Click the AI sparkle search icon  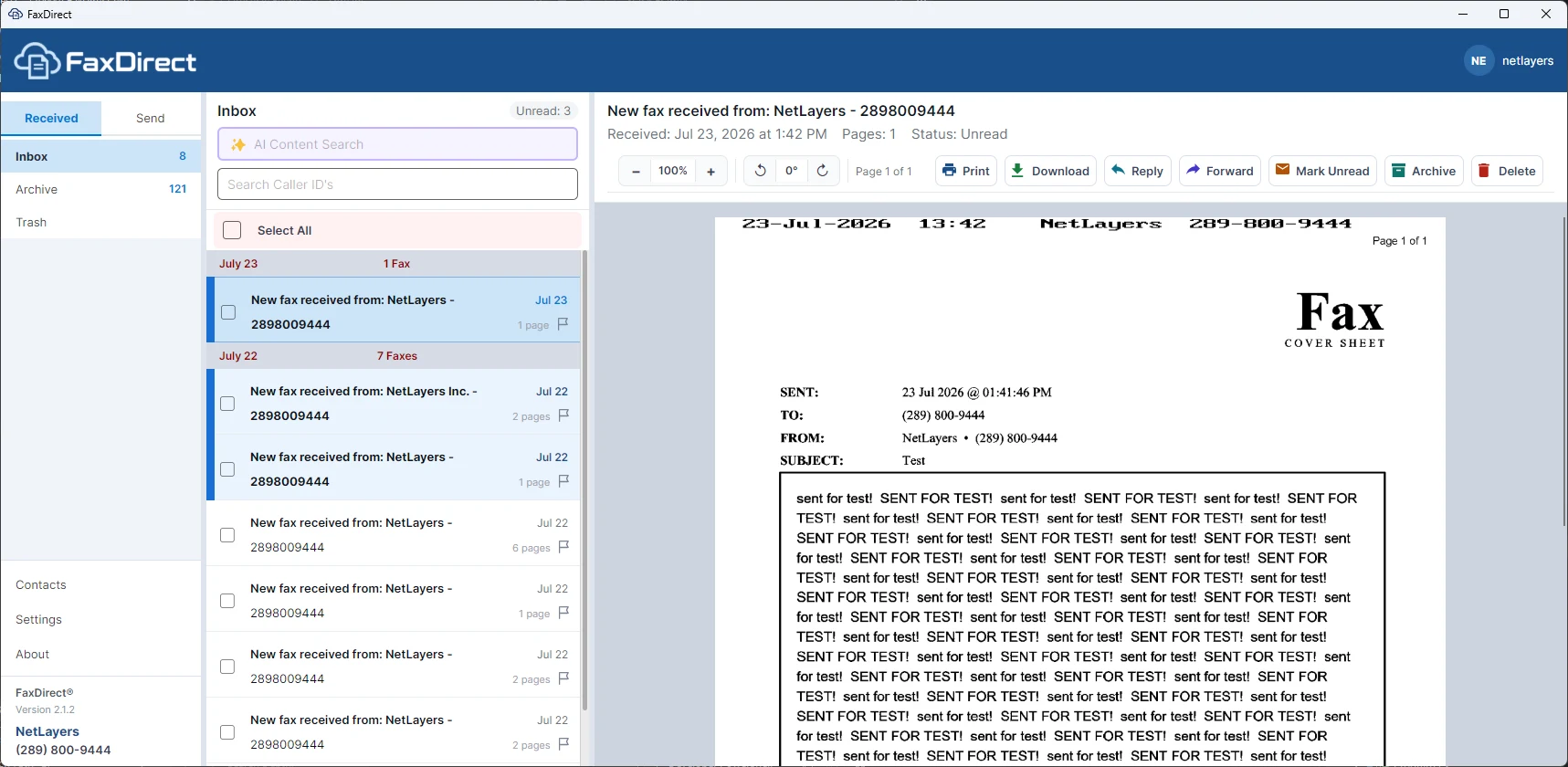[238, 144]
